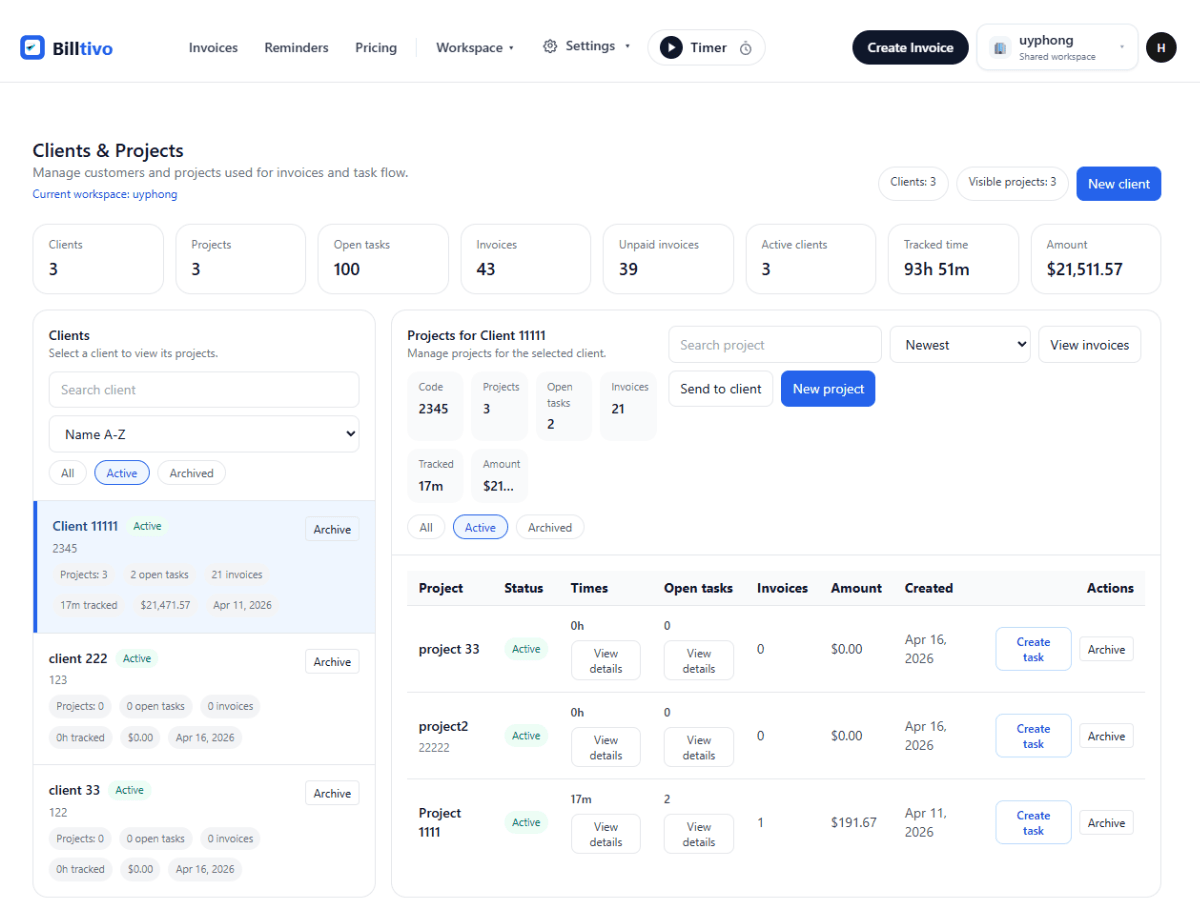This screenshot has width=1200, height=900.
Task: Select the All client filter
Action: pyautogui.click(x=67, y=473)
